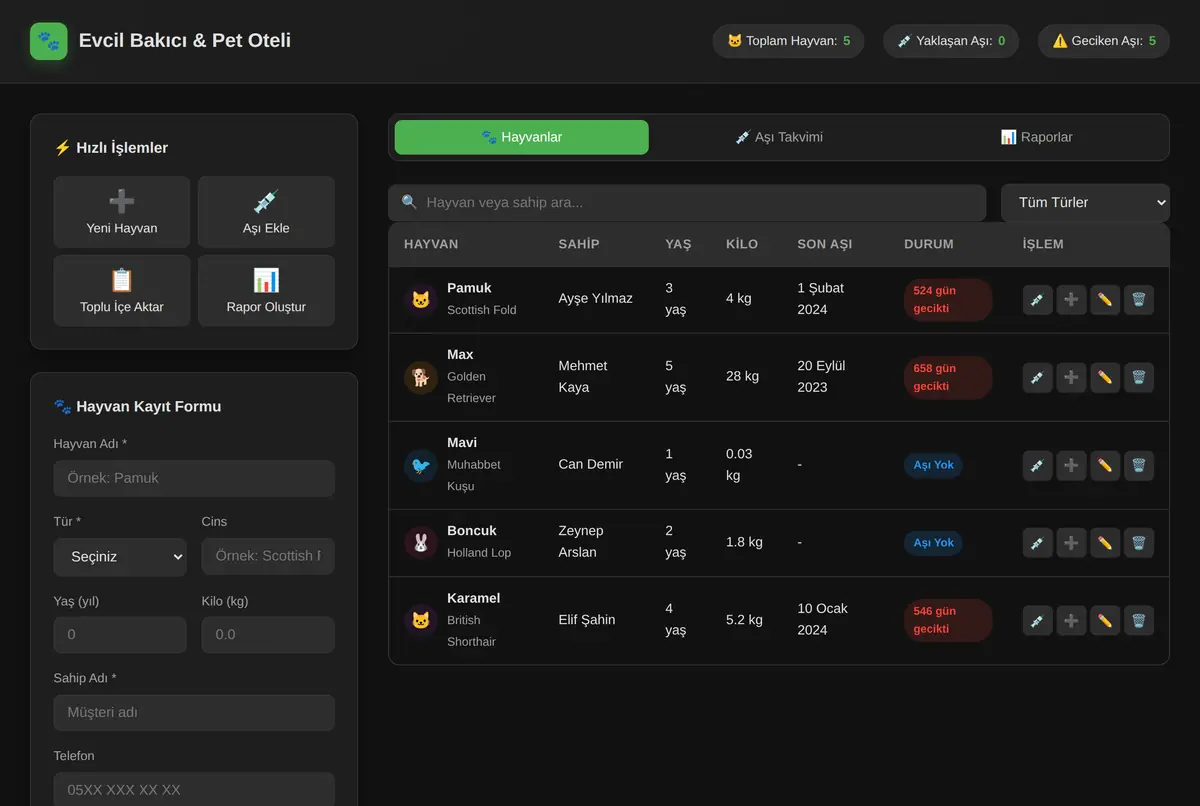Click the vaccine syringe icon in Pamuk's row
This screenshot has width=1200, height=806.
click(1037, 299)
